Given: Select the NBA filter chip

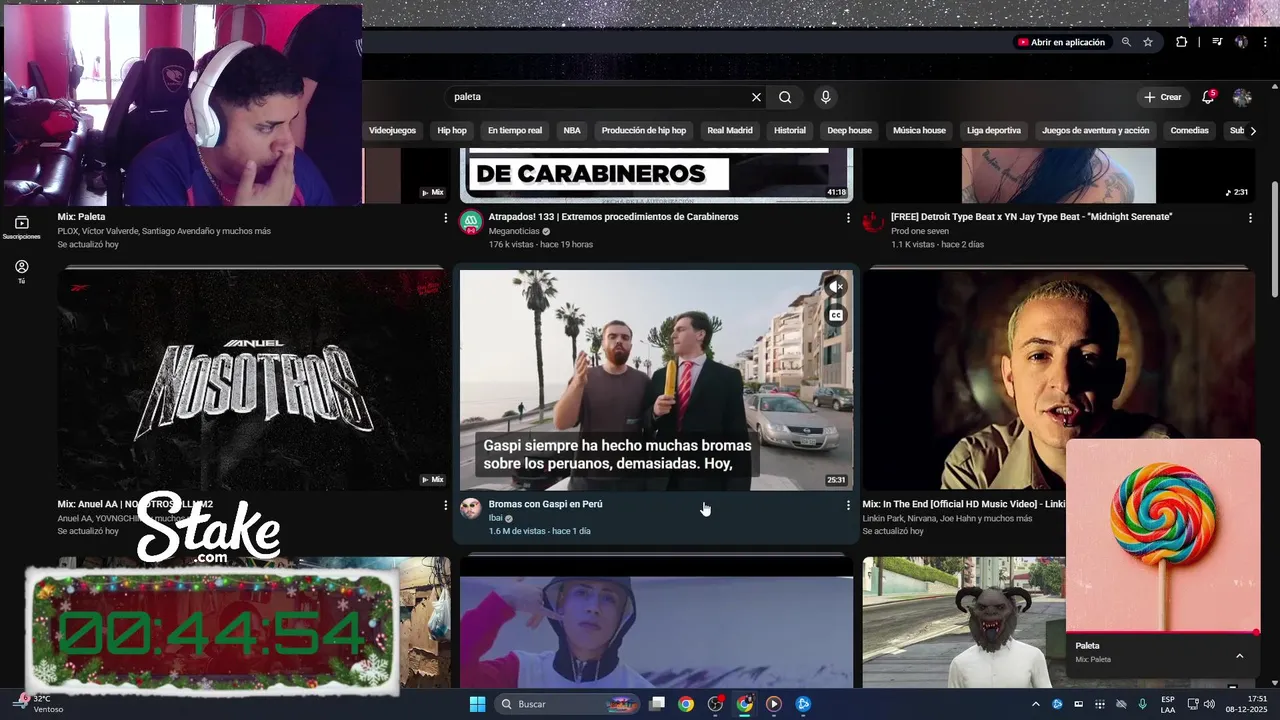Looking at the screenshot, I should (572, 130).
